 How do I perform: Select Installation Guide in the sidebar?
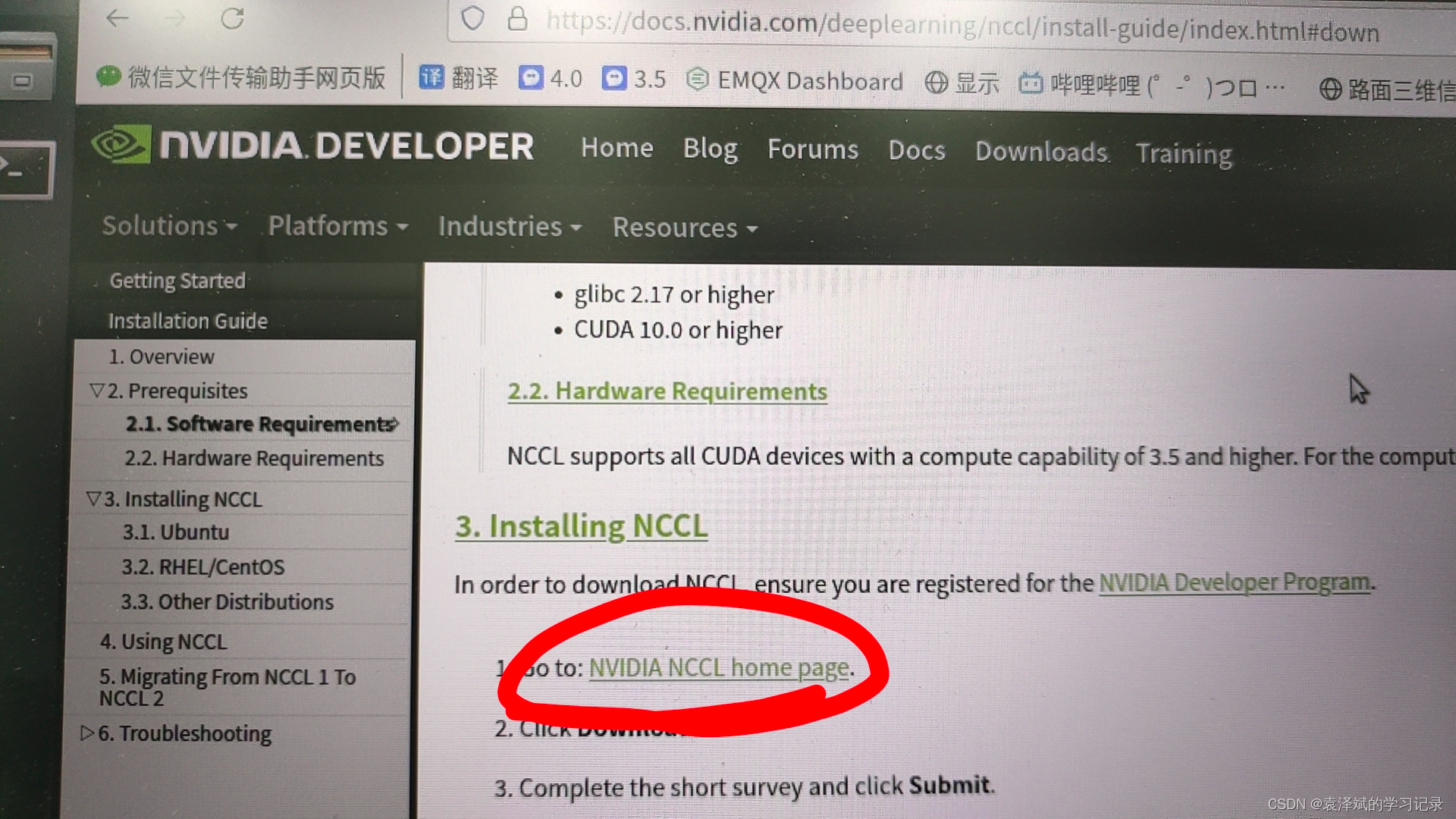(187, 321)
